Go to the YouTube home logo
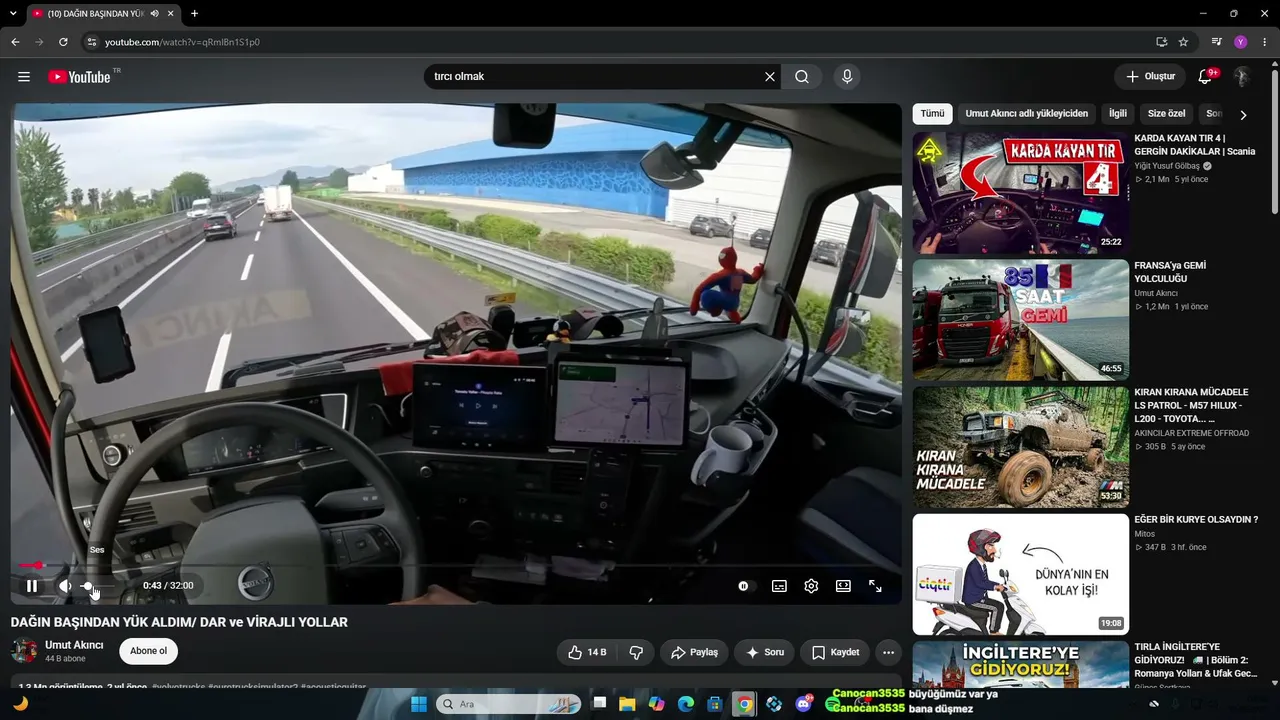This screenshot has height=720, width=1280. tap(79, 77)
